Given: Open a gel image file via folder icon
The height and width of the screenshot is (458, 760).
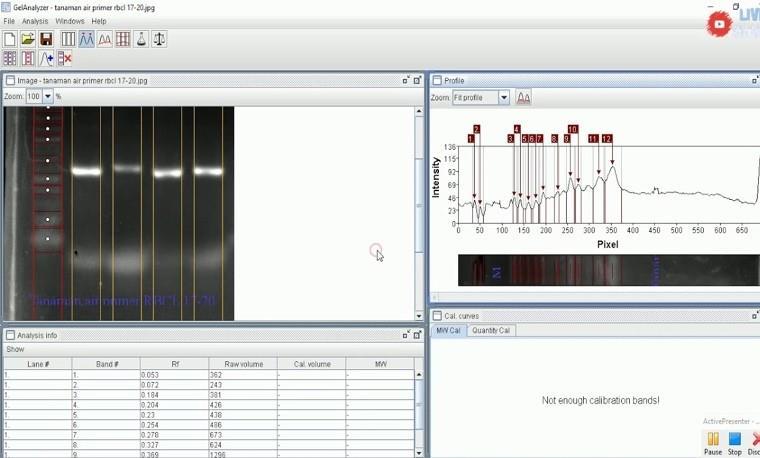Looking at the screenshot, I should [28, 39].
